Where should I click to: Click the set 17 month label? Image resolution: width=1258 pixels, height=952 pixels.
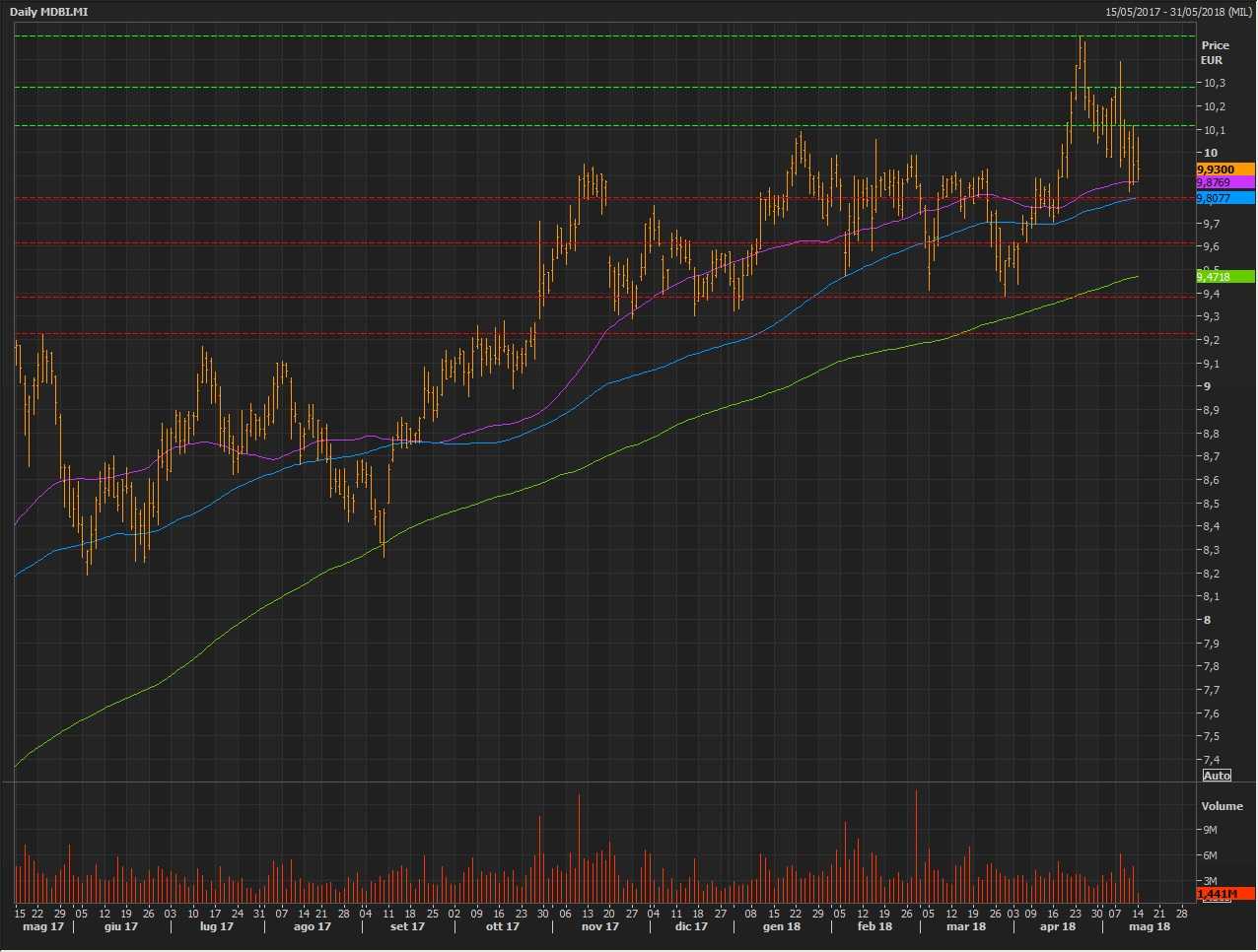pyautogui.click(x=407, y=926)
